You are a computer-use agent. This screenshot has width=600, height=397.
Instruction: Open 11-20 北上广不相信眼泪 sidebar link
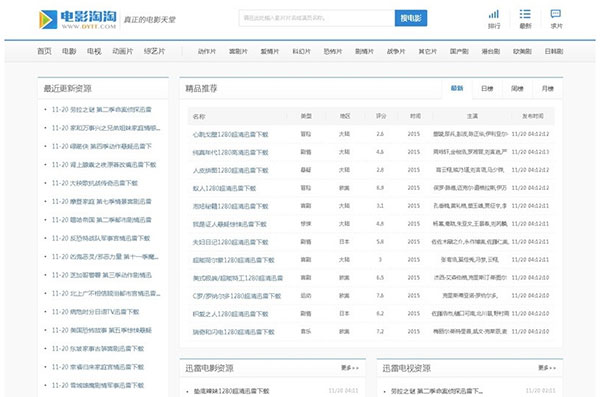pos(106,293)
